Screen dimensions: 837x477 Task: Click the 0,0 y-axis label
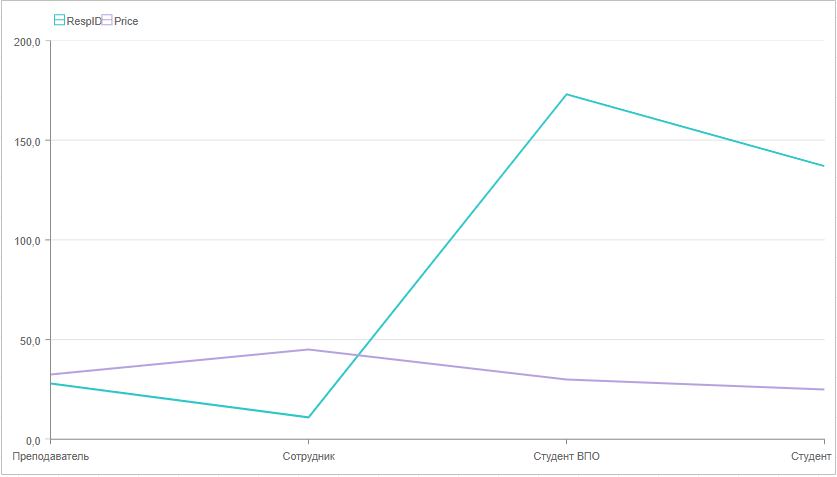31,440
